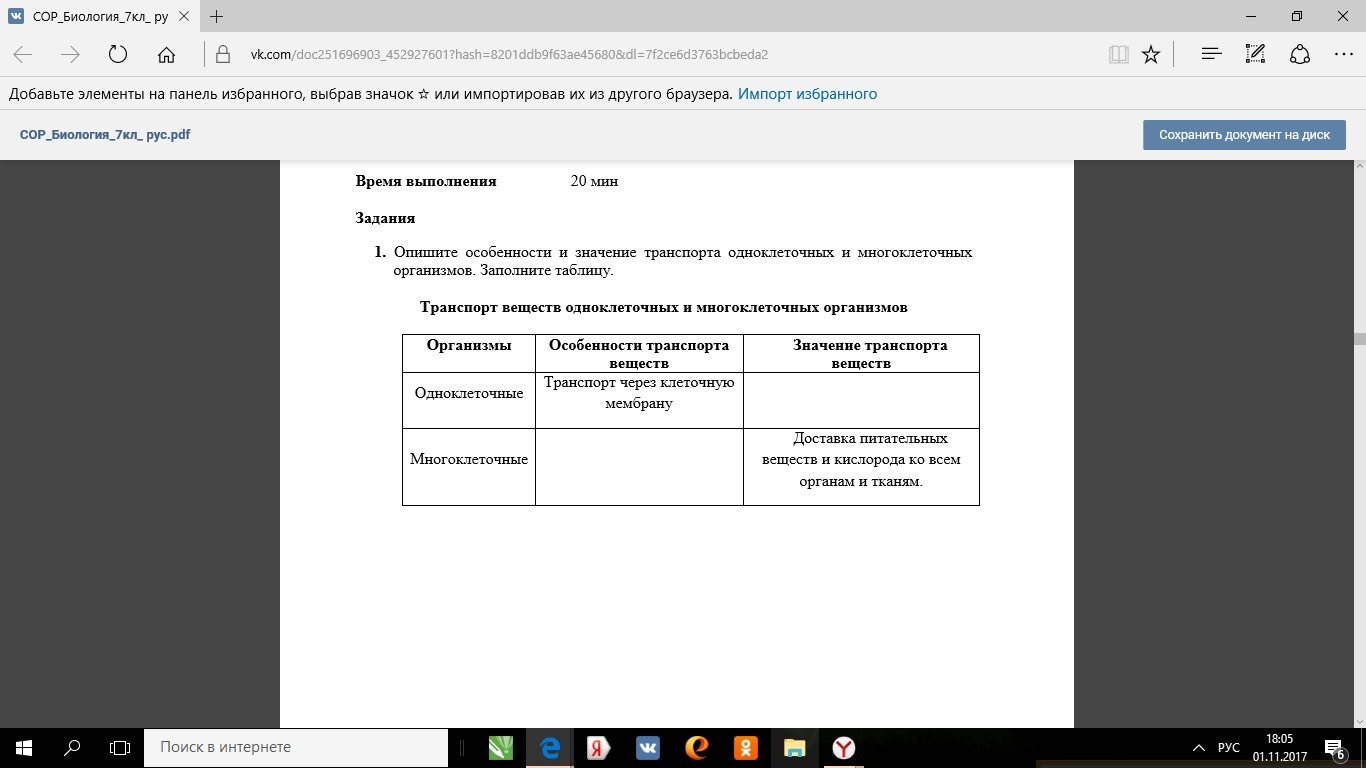Switch РУС input language indicator
The image size is (1366, 768).
coord(1229,747)
